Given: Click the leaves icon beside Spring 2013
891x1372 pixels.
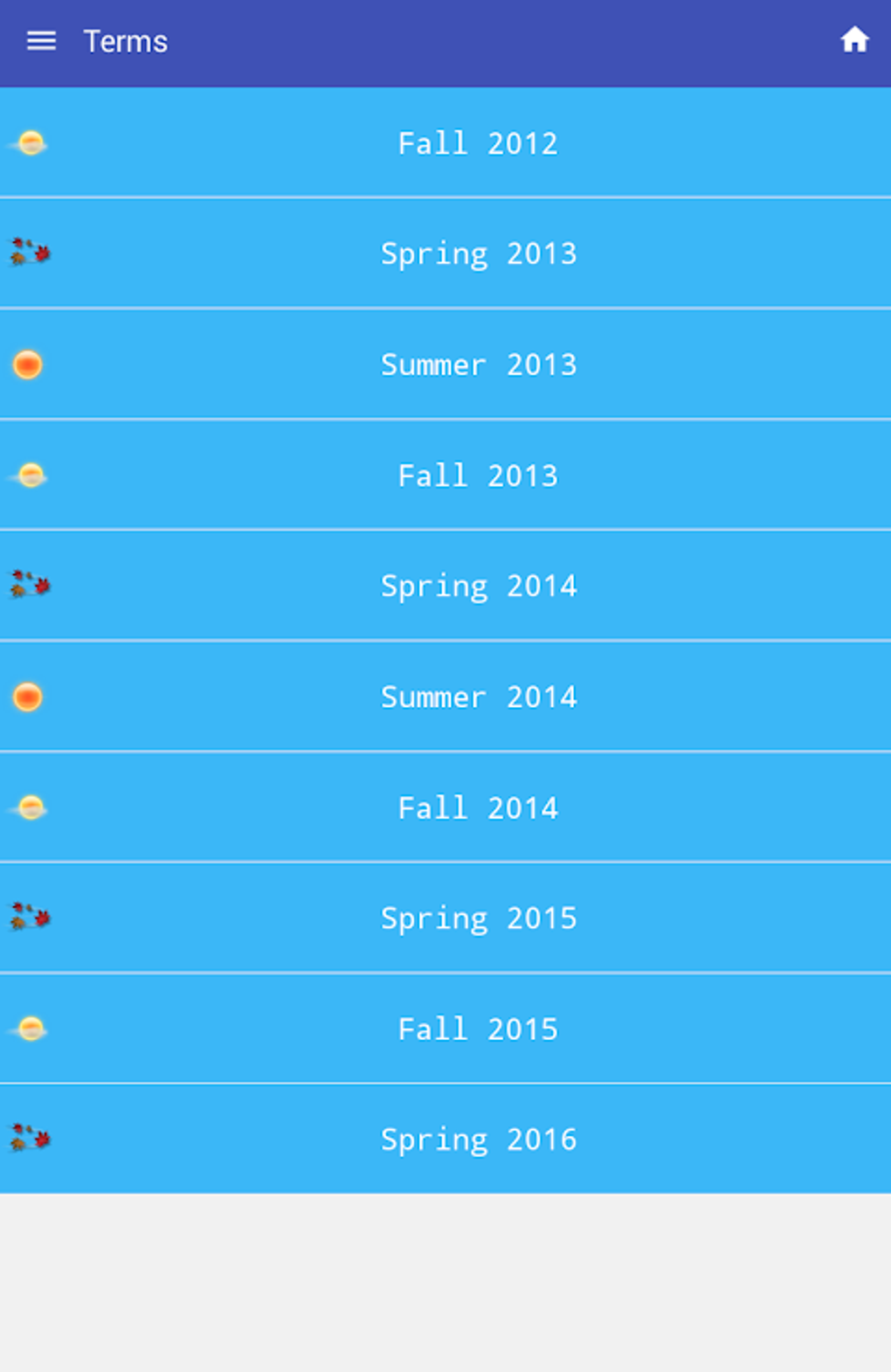Looking at the screenshot, I should (31, 253).
